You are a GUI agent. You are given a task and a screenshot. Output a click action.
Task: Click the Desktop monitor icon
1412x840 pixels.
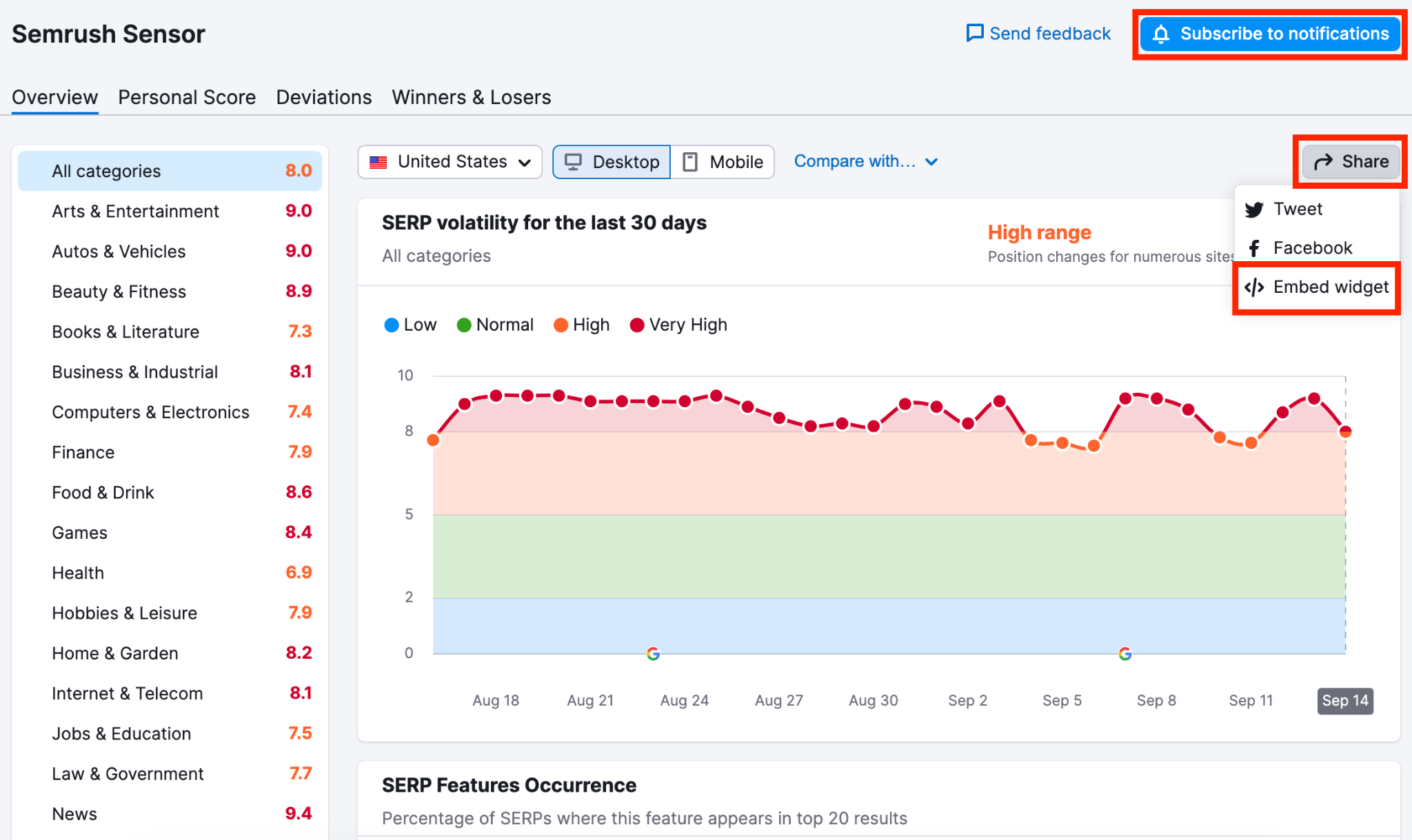pos(574,161)
